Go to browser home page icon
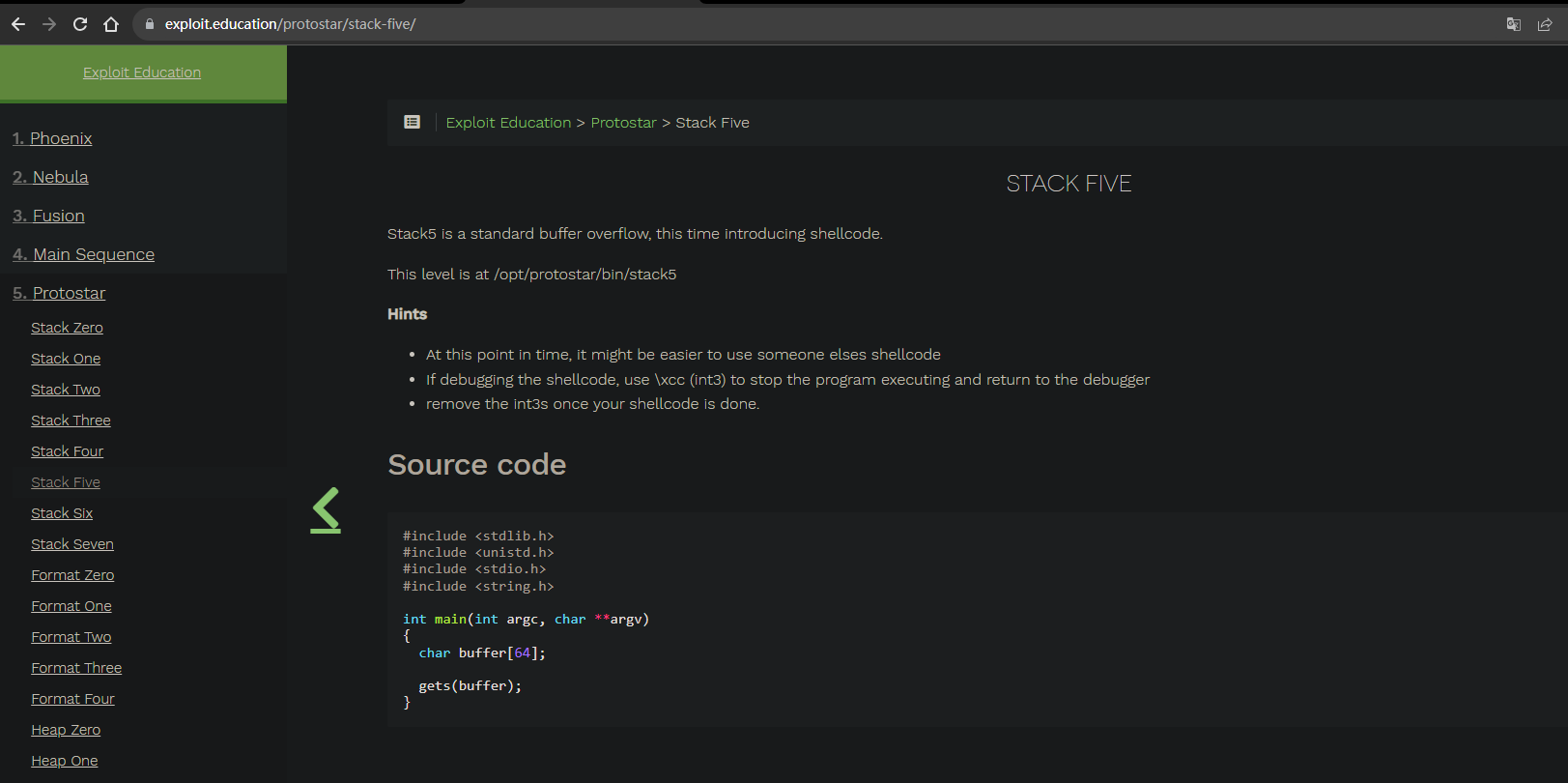The image size is (1568, 783). pyautogui.click(x=111, y=24)
